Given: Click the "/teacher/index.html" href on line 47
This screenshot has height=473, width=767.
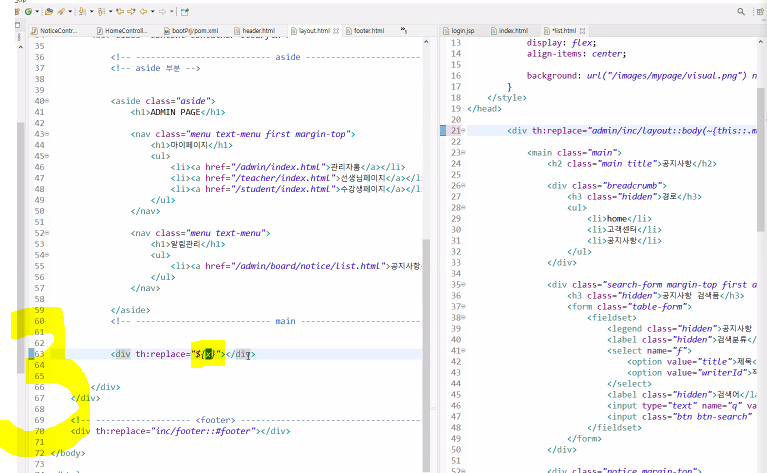Looking at the screenshot, I should 285,178.
